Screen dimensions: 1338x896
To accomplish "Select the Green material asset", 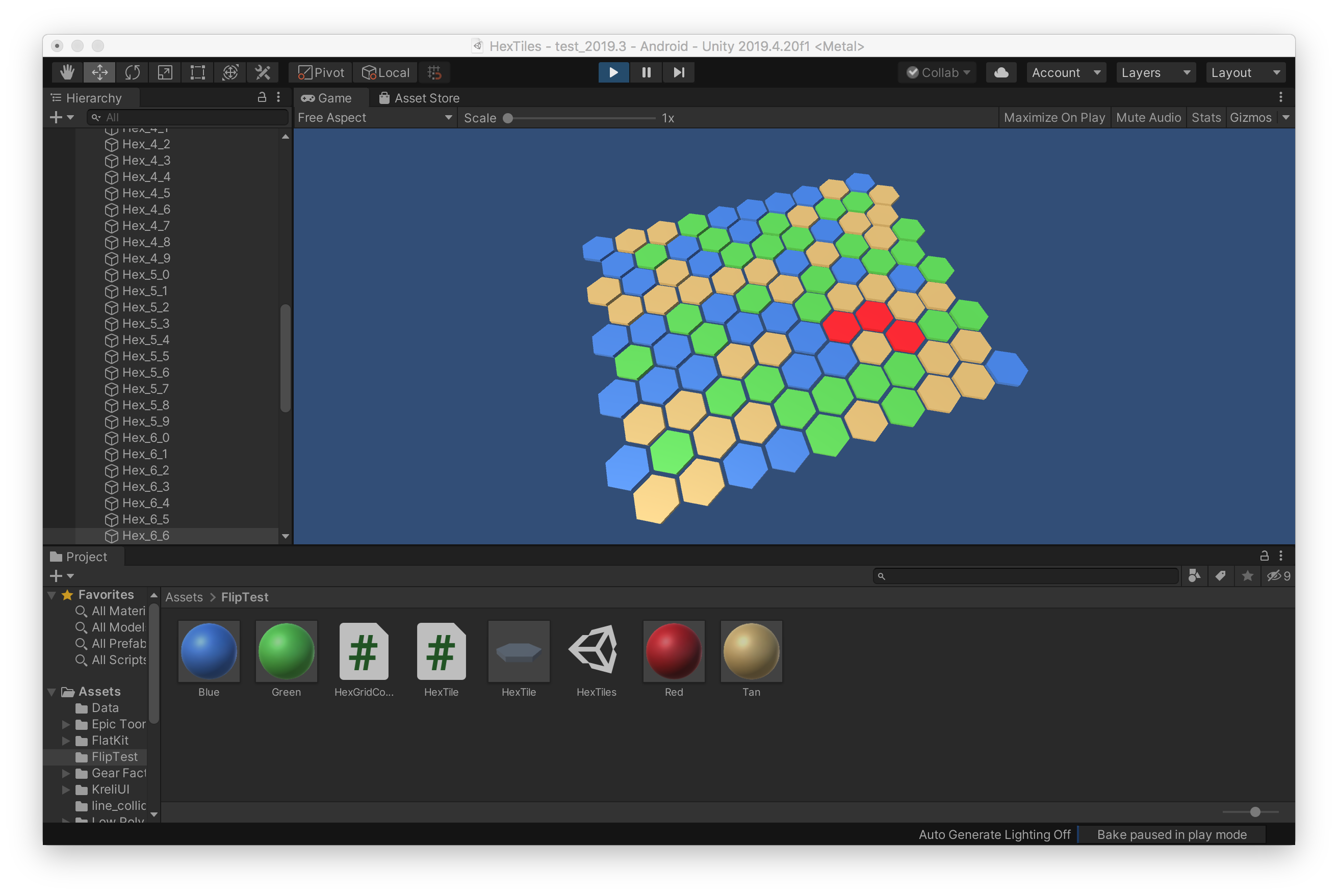I will point(287,660).
